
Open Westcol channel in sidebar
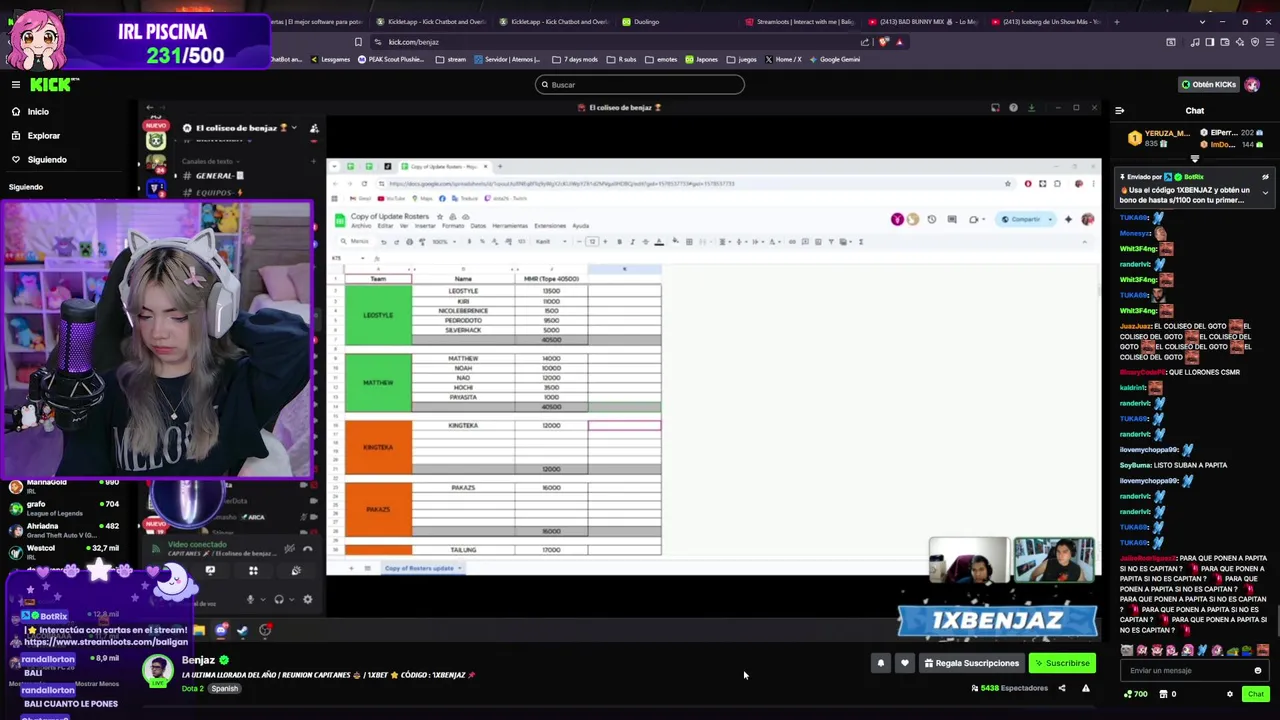[x=62, y=551]
